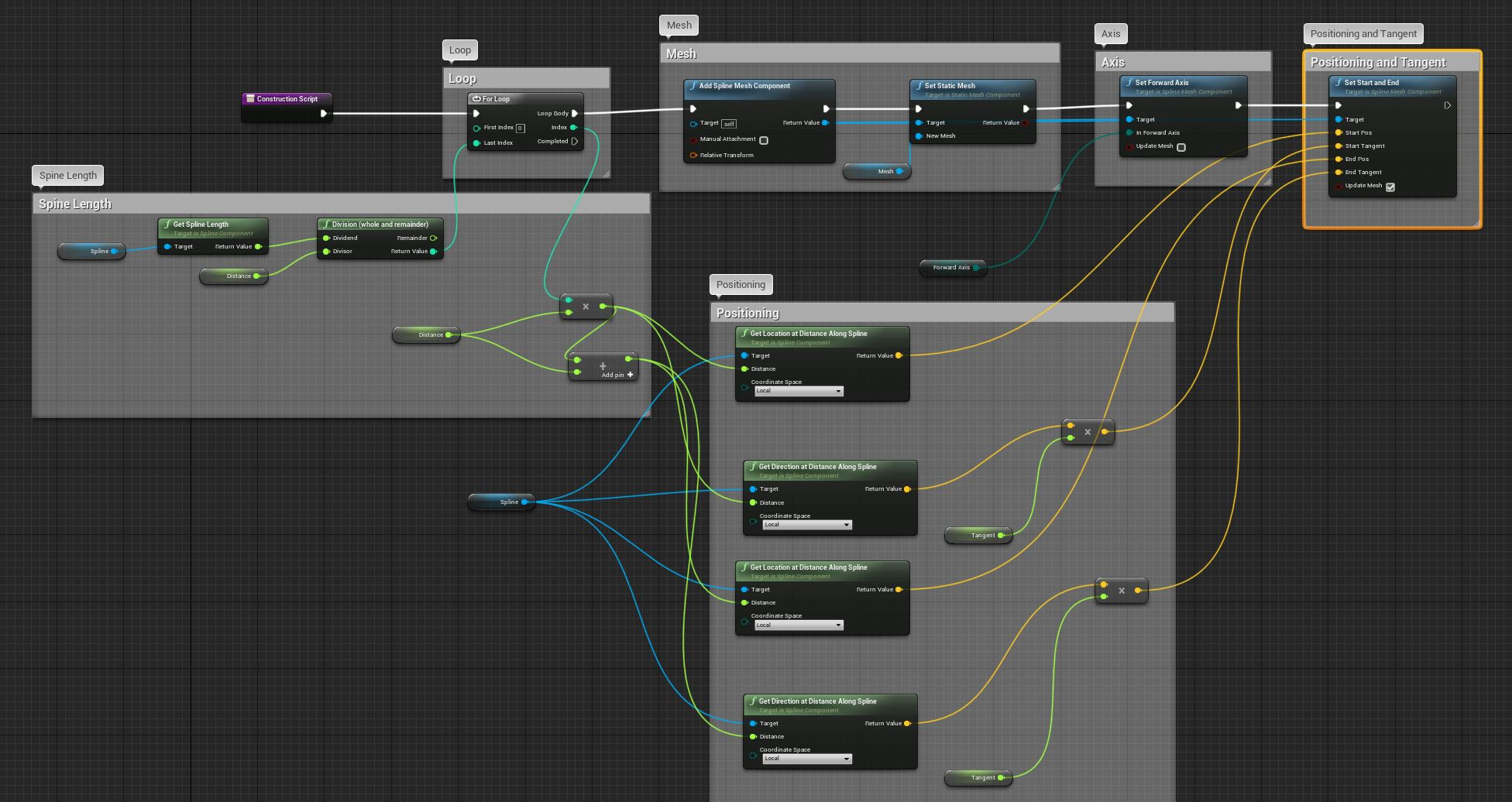The height and width of the screenshot is (802, 1512).
Task: Click the Get Spline Length Return Value pin
Action: tap(258, 247)
